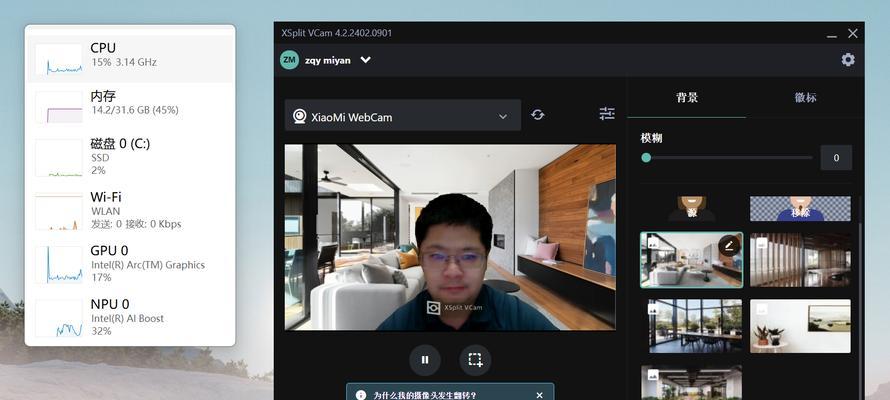Select NPU 0 performance item
Viewport: 890px width, 400px height.
point(130,317)
